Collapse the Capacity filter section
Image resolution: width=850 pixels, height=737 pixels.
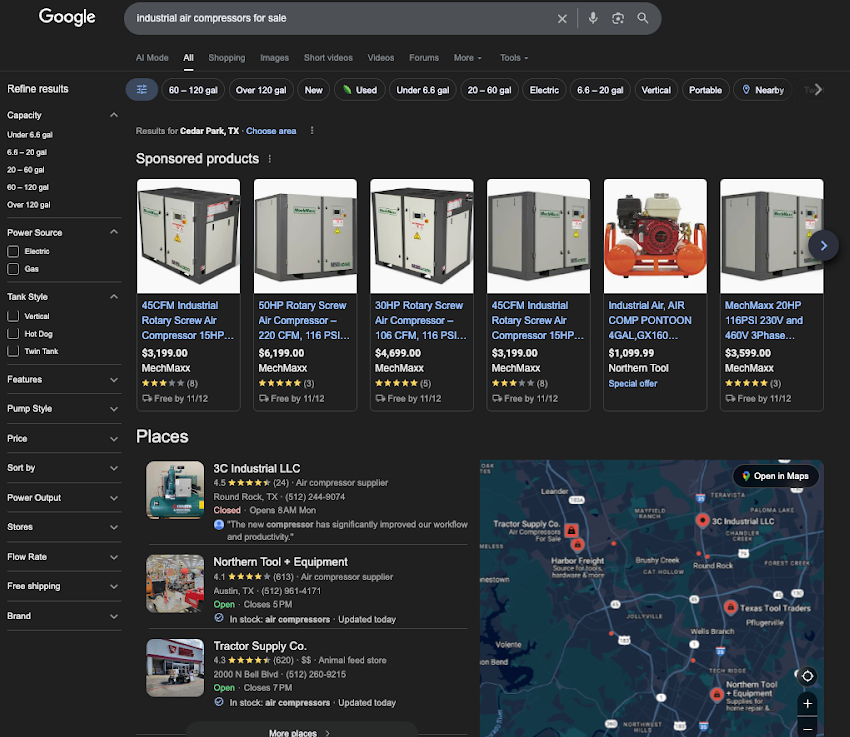click(113, 115)
